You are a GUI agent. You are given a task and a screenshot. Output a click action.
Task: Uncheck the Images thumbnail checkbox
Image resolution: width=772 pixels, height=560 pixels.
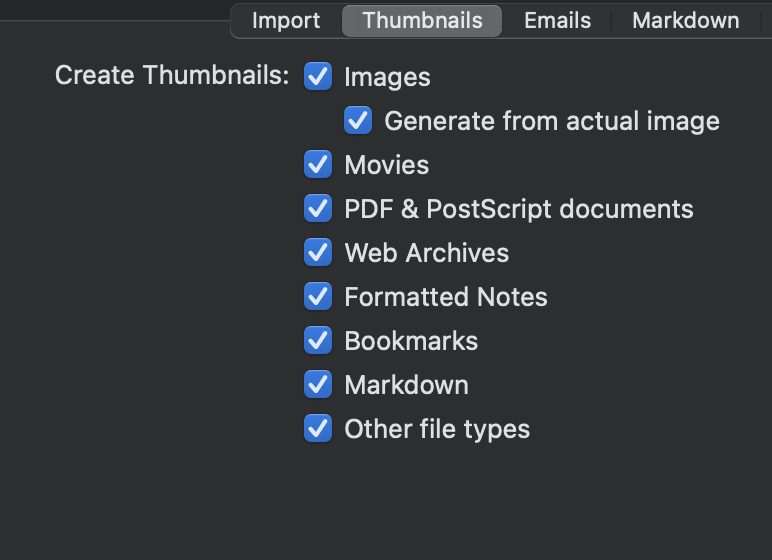click(318, 77)
